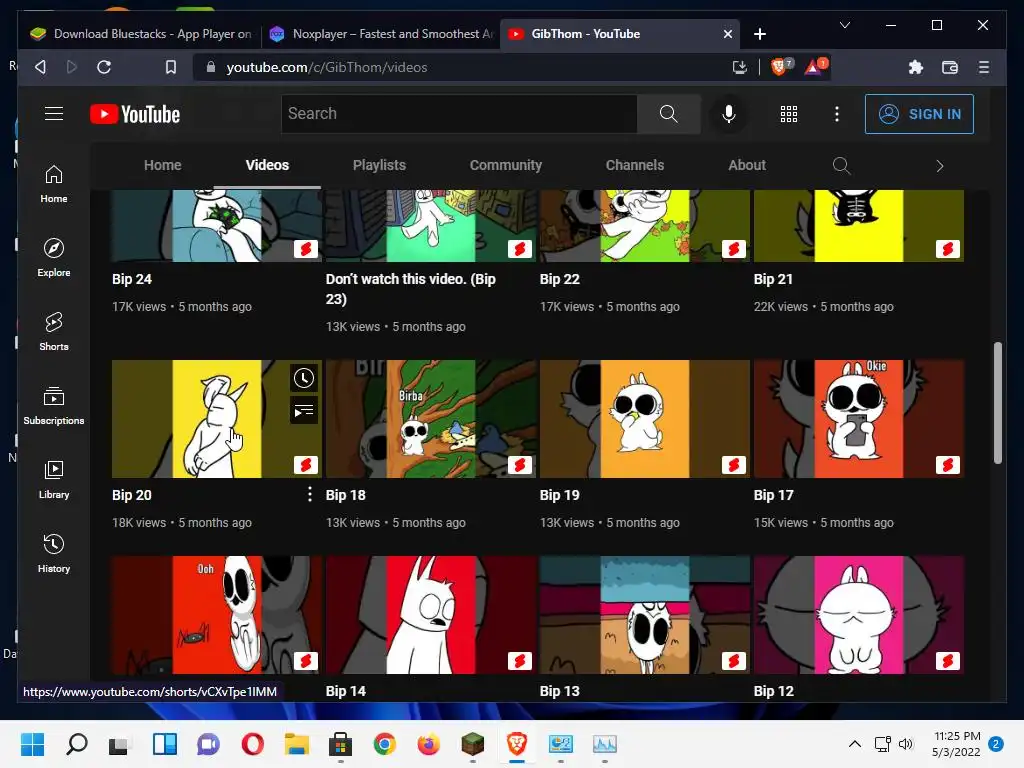1024x768 pixels.
Task: Click the Bip 20 yellow thumbnail
Action: point(216,419)
